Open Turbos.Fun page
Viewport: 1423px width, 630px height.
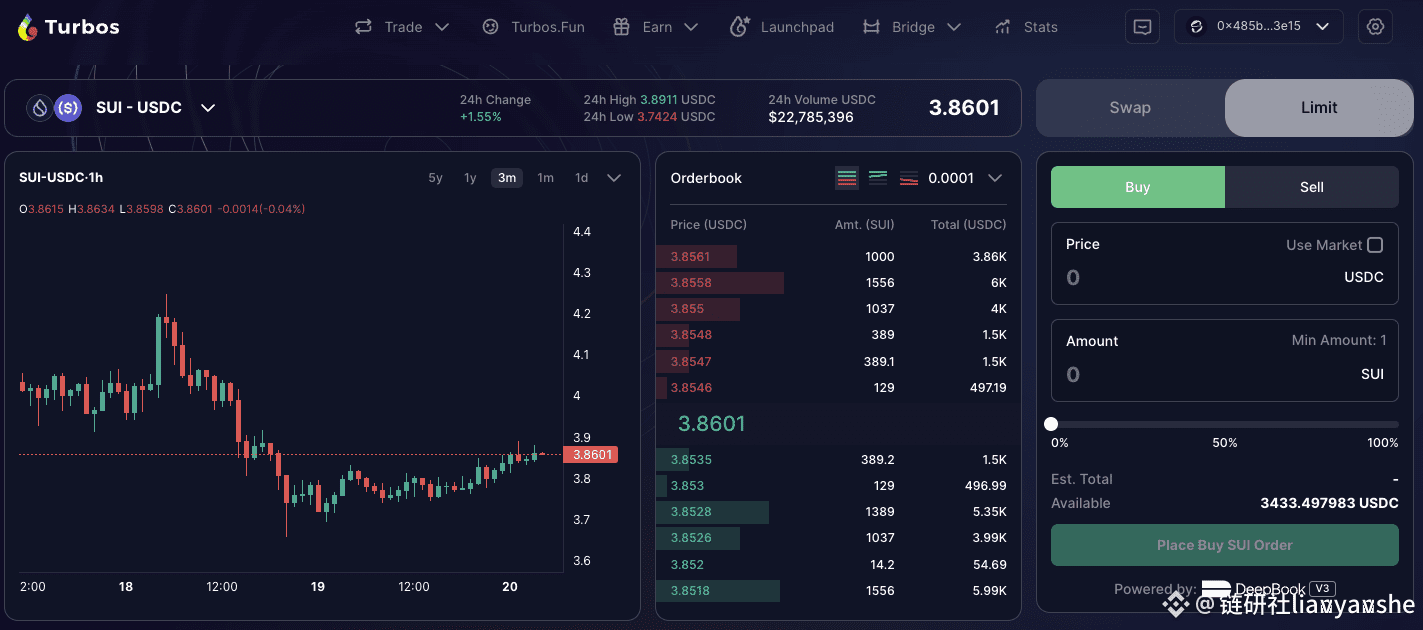tap(548, 27)
